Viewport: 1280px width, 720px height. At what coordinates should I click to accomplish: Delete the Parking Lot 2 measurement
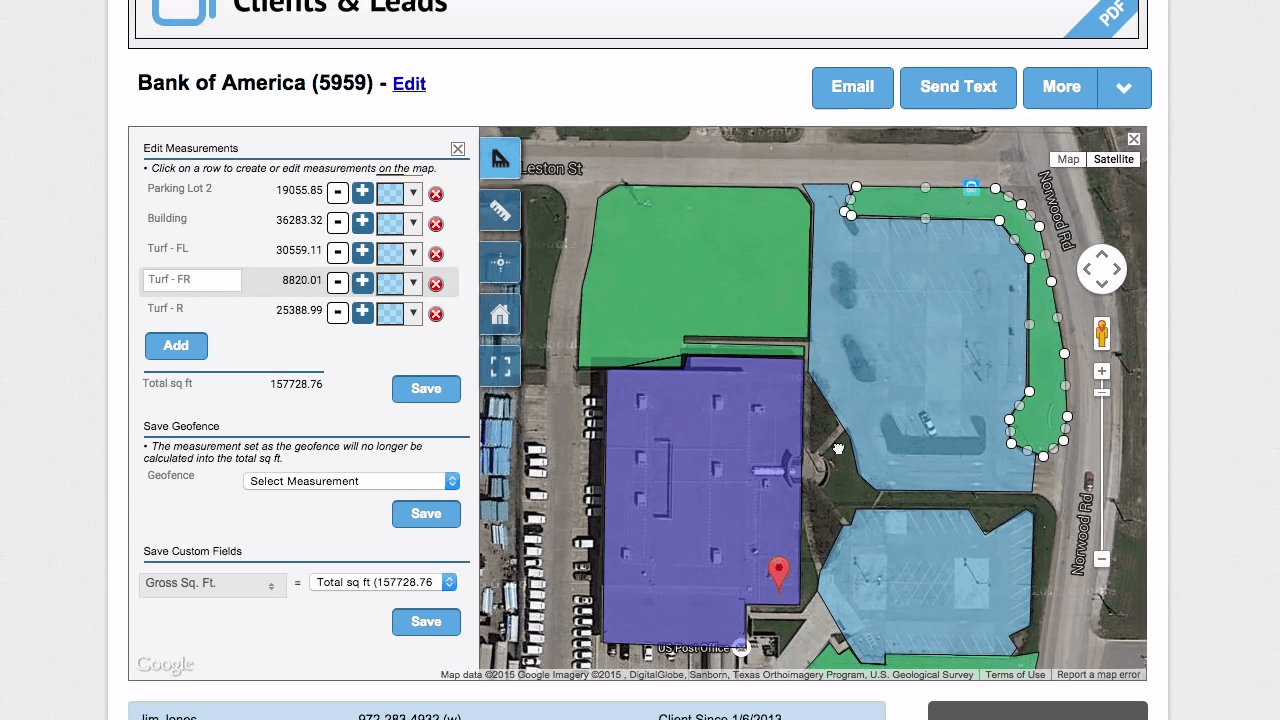[435, 194]
